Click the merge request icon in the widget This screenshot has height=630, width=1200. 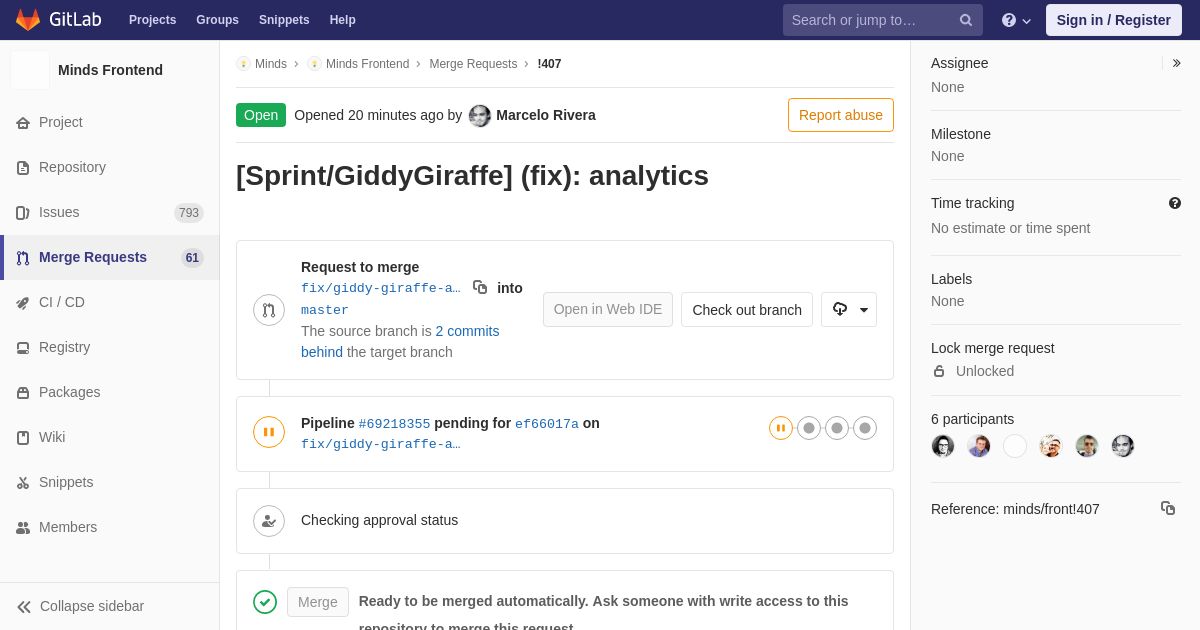point(269,310)
